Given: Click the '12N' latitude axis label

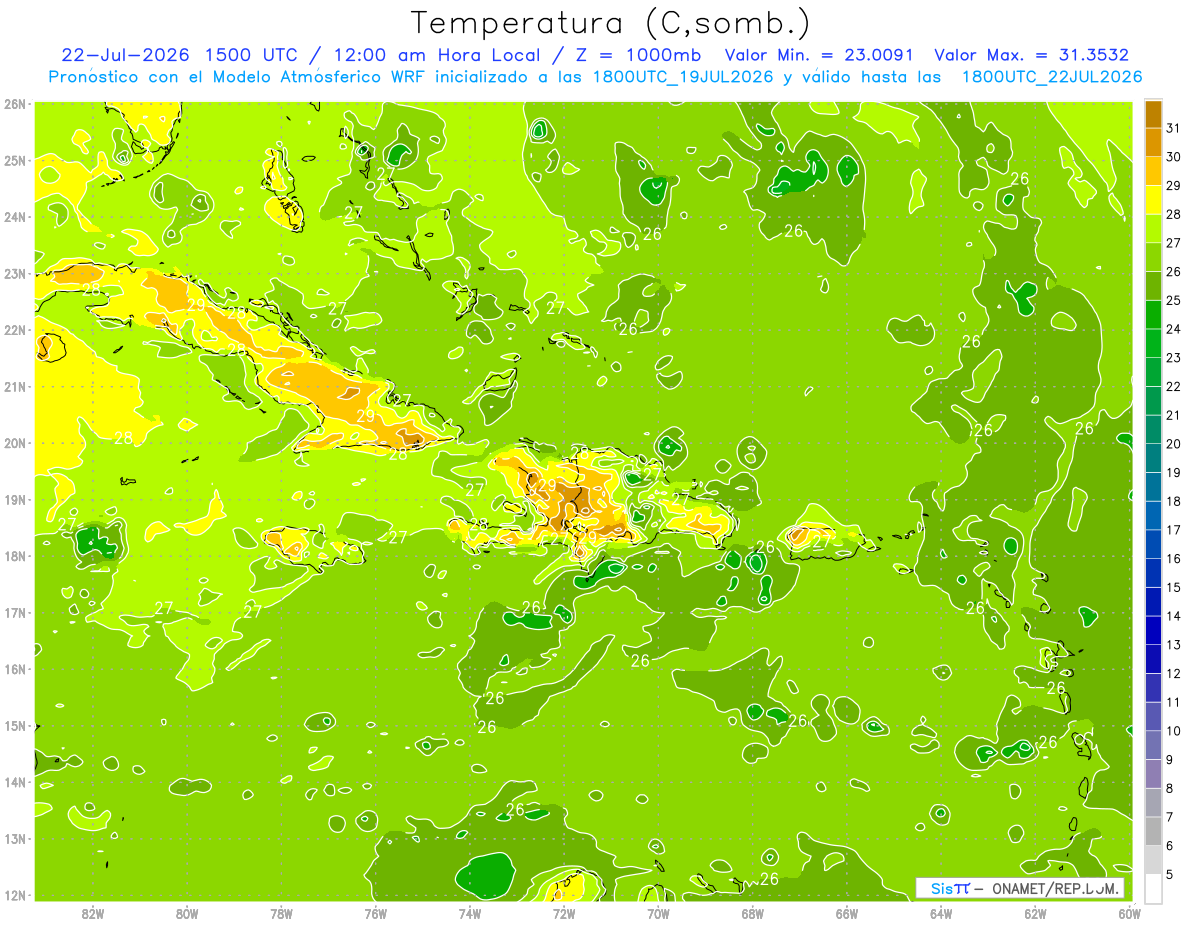Looking at the screenshot, I should (x=14, y=894).
